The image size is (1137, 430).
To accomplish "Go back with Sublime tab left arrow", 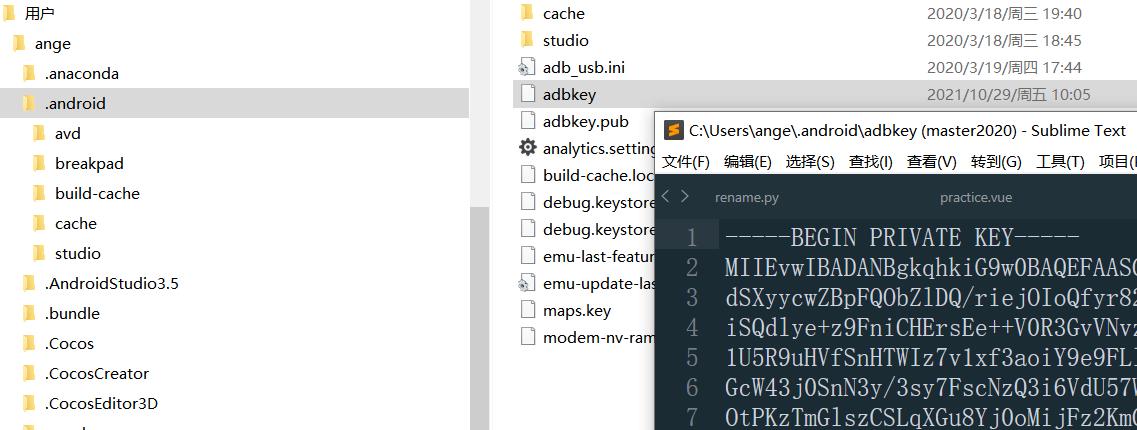I will (666, 197).
